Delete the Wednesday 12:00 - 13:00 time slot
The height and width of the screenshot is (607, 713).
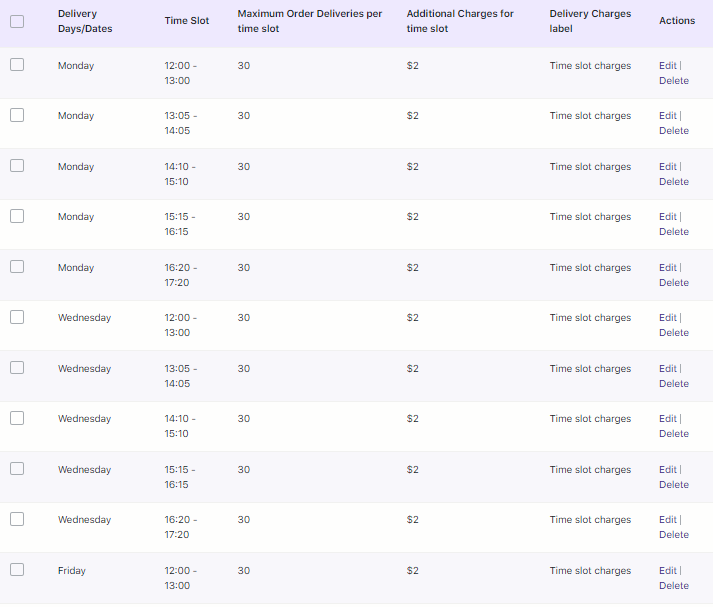point(673,333)
